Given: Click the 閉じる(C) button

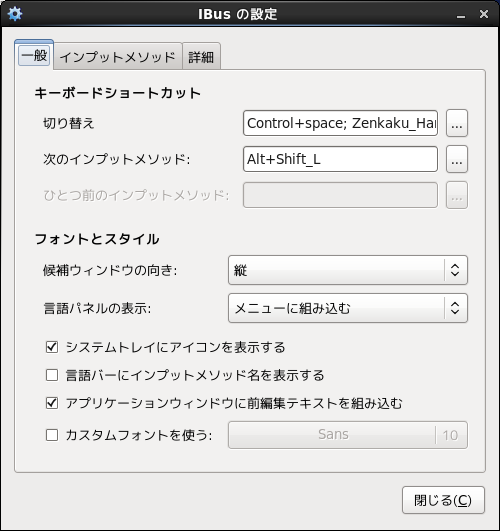Looking at the screenshot, I should pyautogui.click(x=443, y=500).
